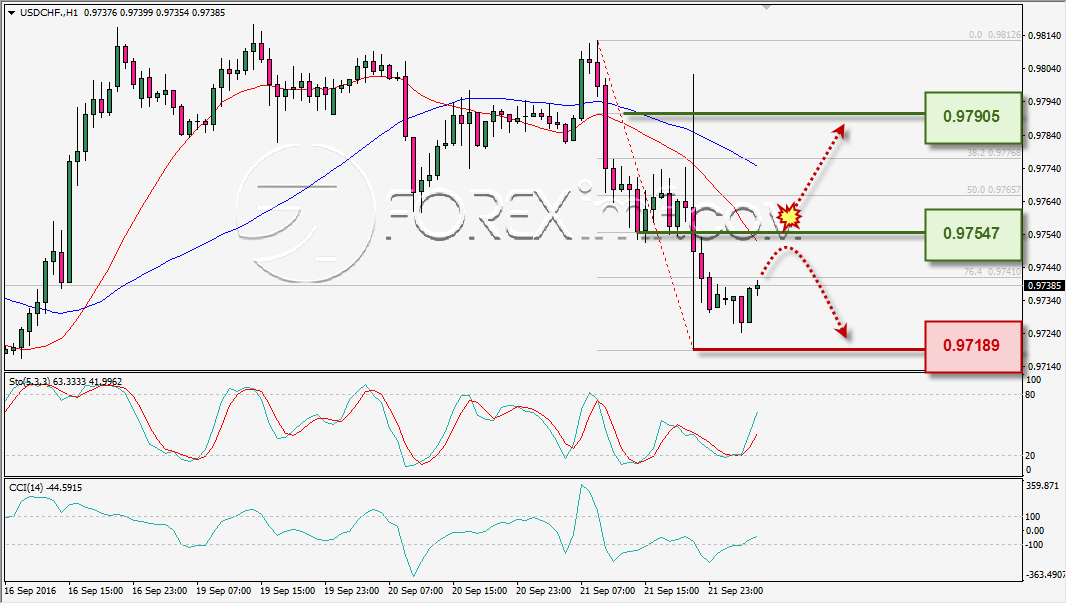Screen dimensions: 1067x604
Task: Click the CCI scale value -363.4907
Action: [x=1045, y=575]
